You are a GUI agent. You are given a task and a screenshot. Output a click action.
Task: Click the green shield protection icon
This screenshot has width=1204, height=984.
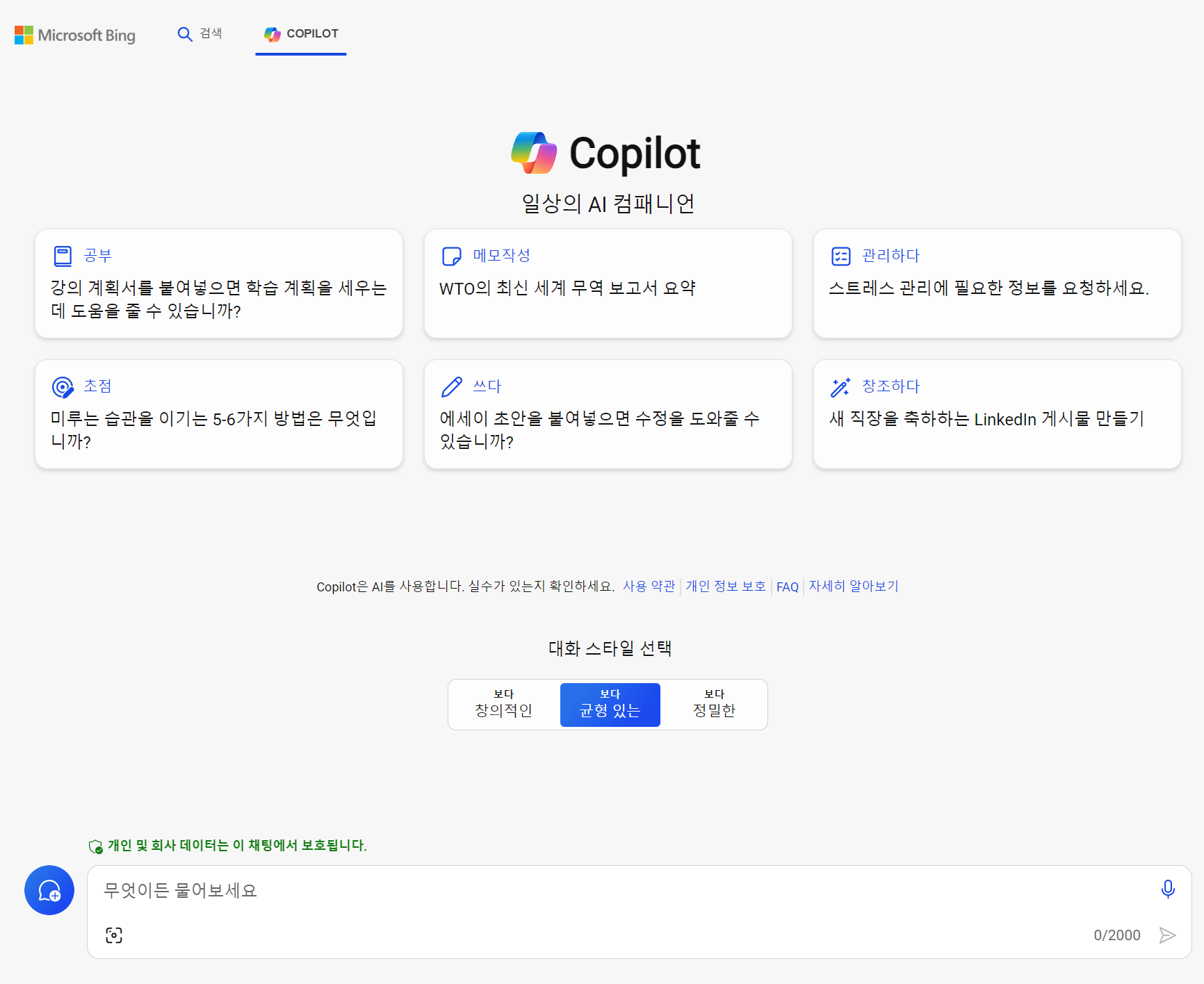click(x=96, y=846)
